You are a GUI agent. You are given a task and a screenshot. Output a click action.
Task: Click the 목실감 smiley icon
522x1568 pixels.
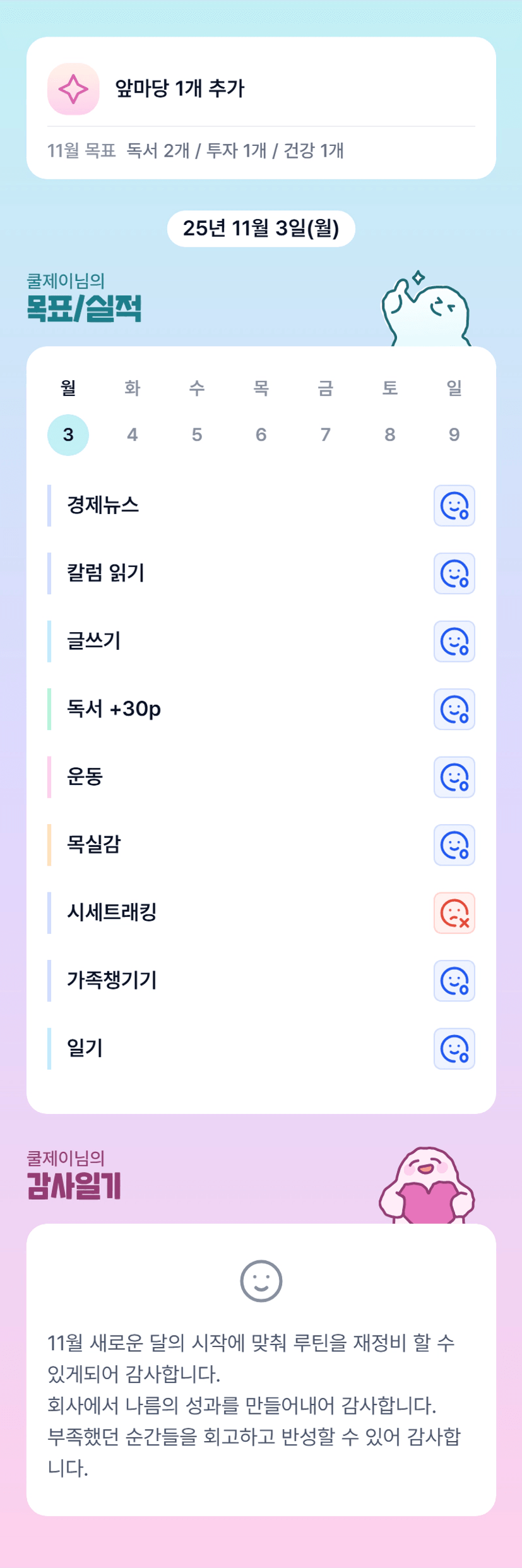[x=454, y=845]
